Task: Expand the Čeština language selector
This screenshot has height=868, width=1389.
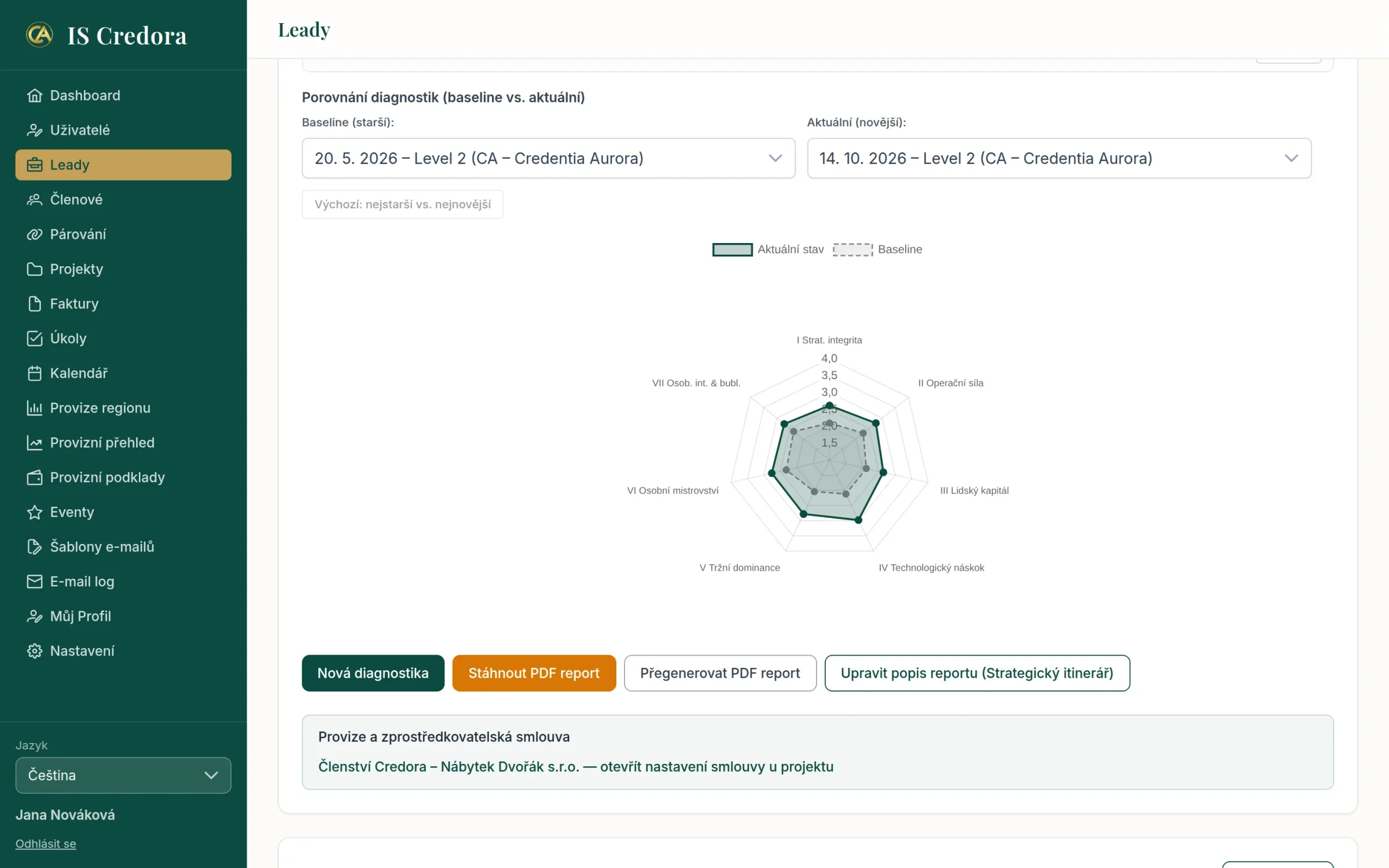Action: pyautogui.click(x=123, y=775)
